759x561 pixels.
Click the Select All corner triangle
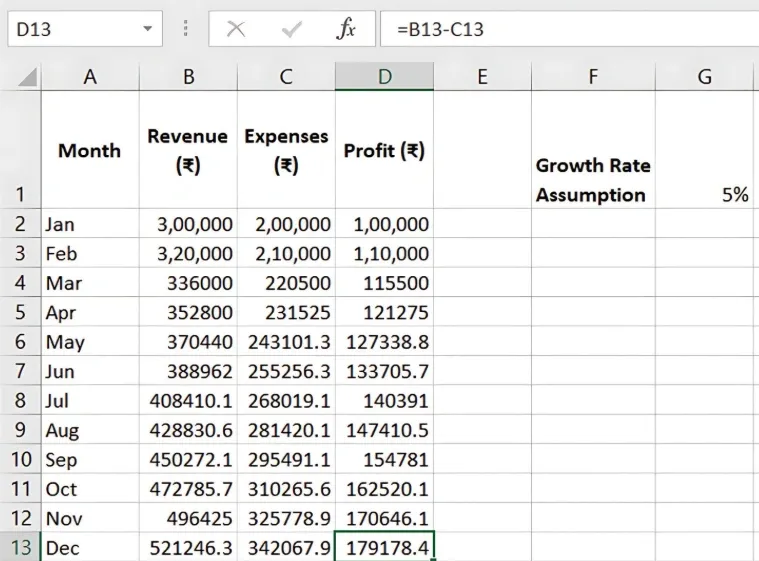pyautogui.click(x=27, y=77)
